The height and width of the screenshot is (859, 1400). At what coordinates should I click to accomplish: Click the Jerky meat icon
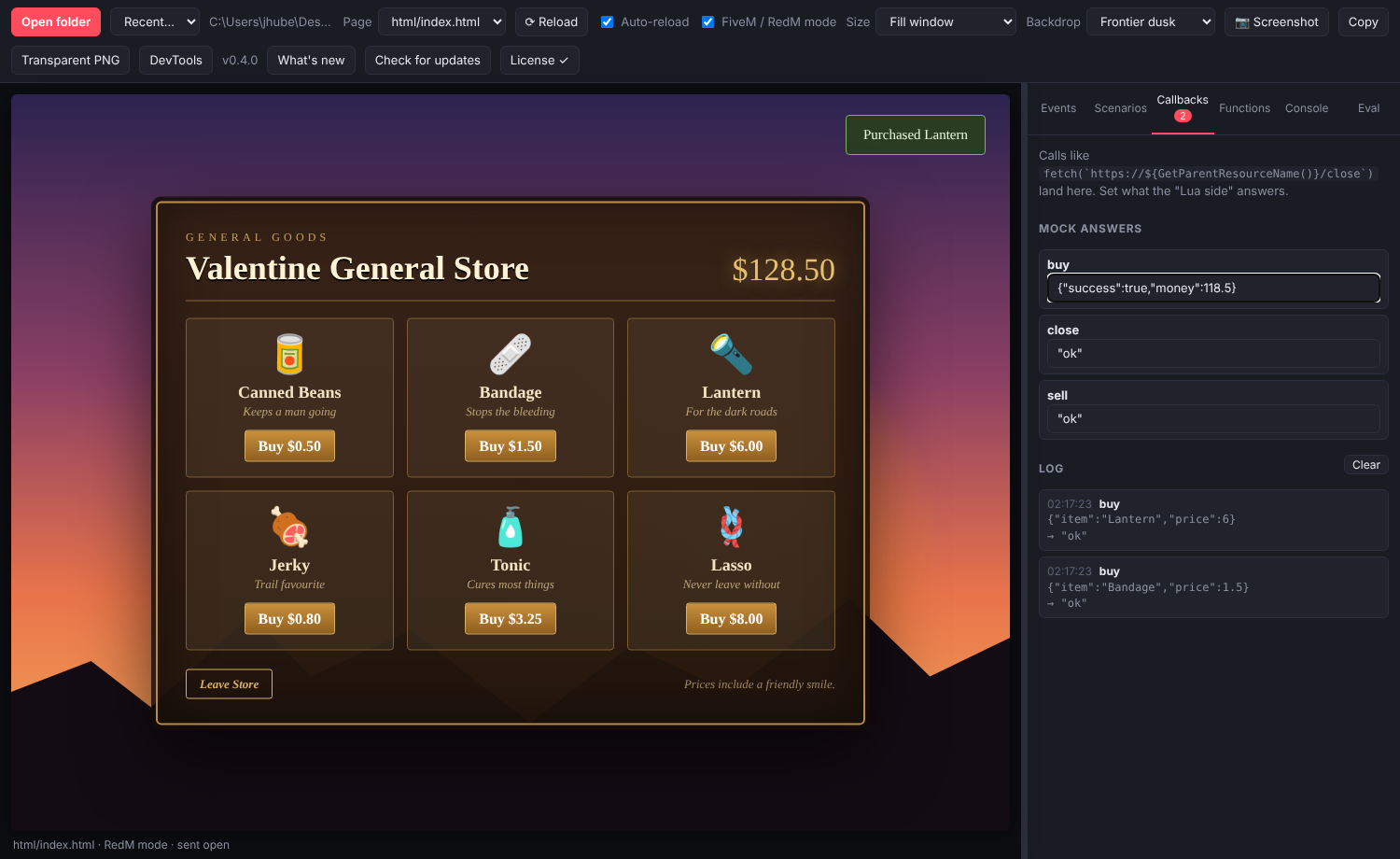[x=289, y=528]
